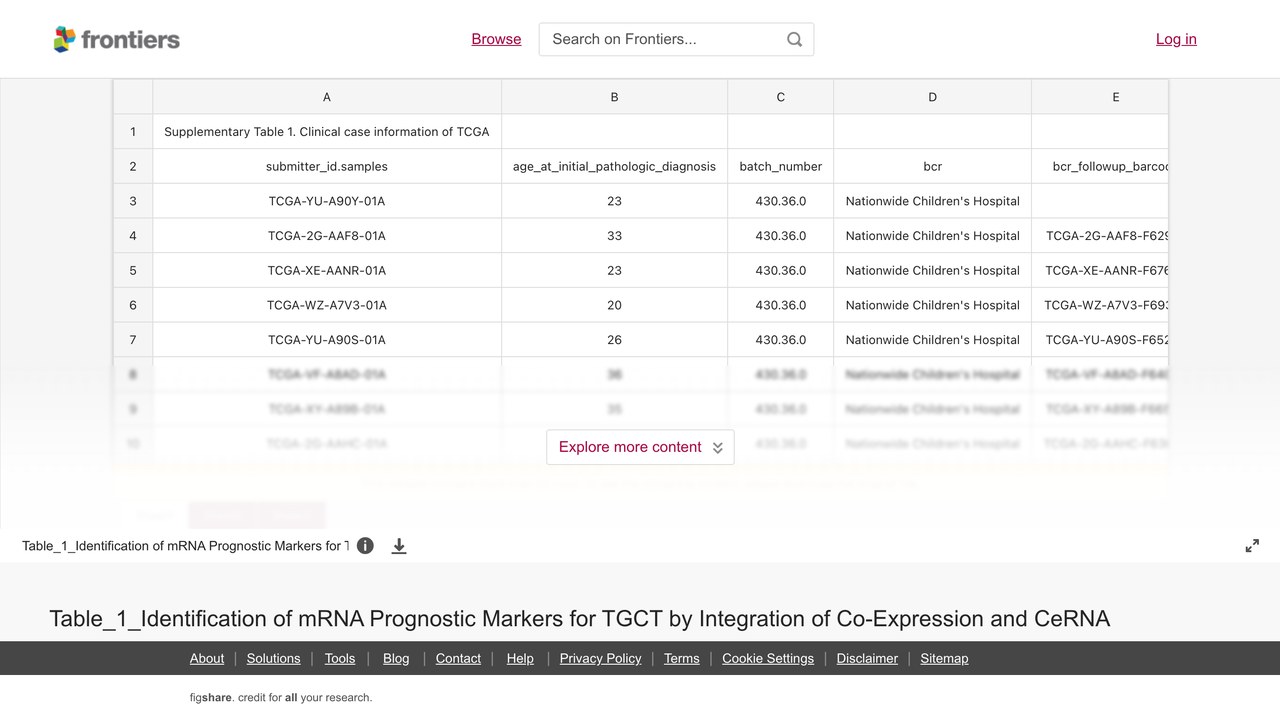This screenshot has height=720, width=1280.
Task: Select column B header
Action: pyautogui.click(x=614, y=97)
